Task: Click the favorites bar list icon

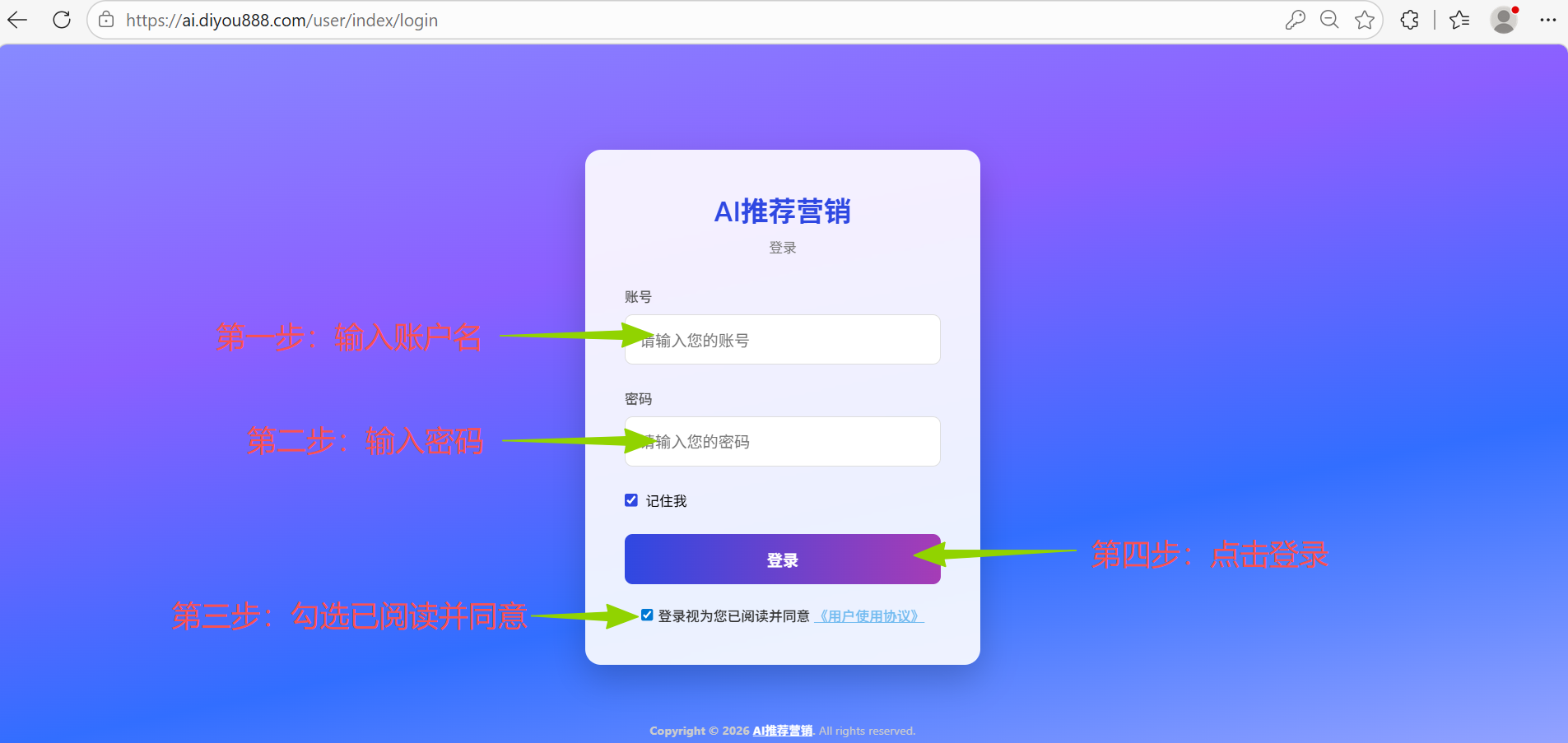Action: click(1460, 20)
